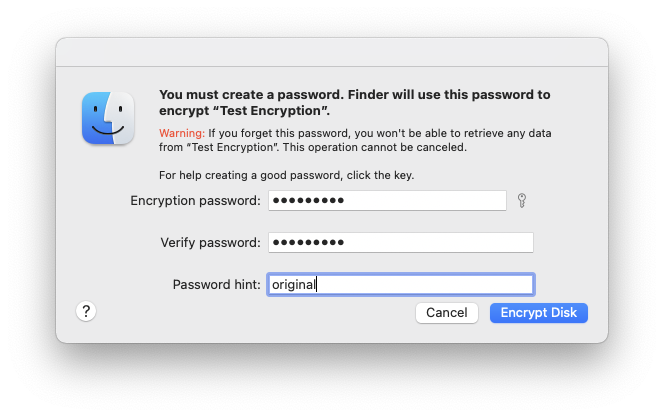Click the masked dots in Verify password field
This screenshot has width=664, height=417.
[x=307, y=243]
